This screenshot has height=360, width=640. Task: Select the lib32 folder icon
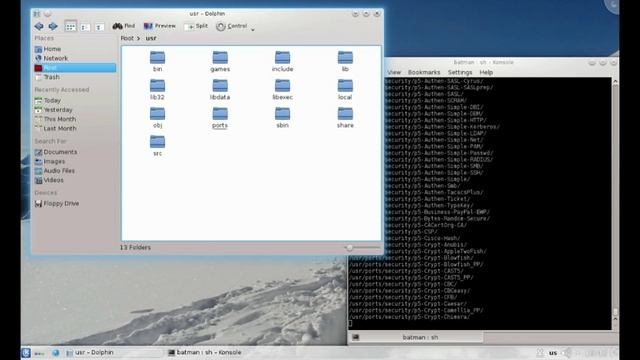click(x=158, y=86)
